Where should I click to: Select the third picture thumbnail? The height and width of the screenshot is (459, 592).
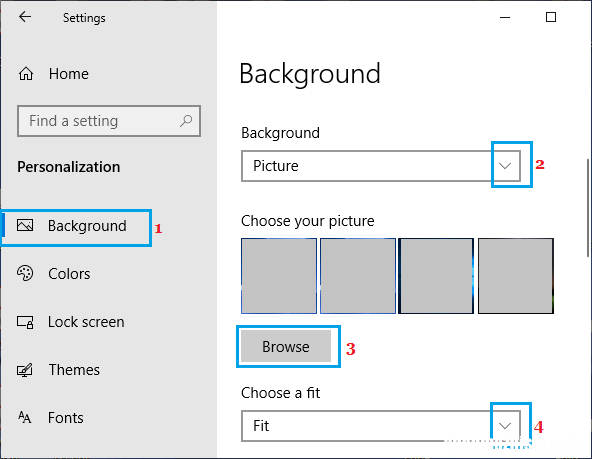(x=436, y=276)
